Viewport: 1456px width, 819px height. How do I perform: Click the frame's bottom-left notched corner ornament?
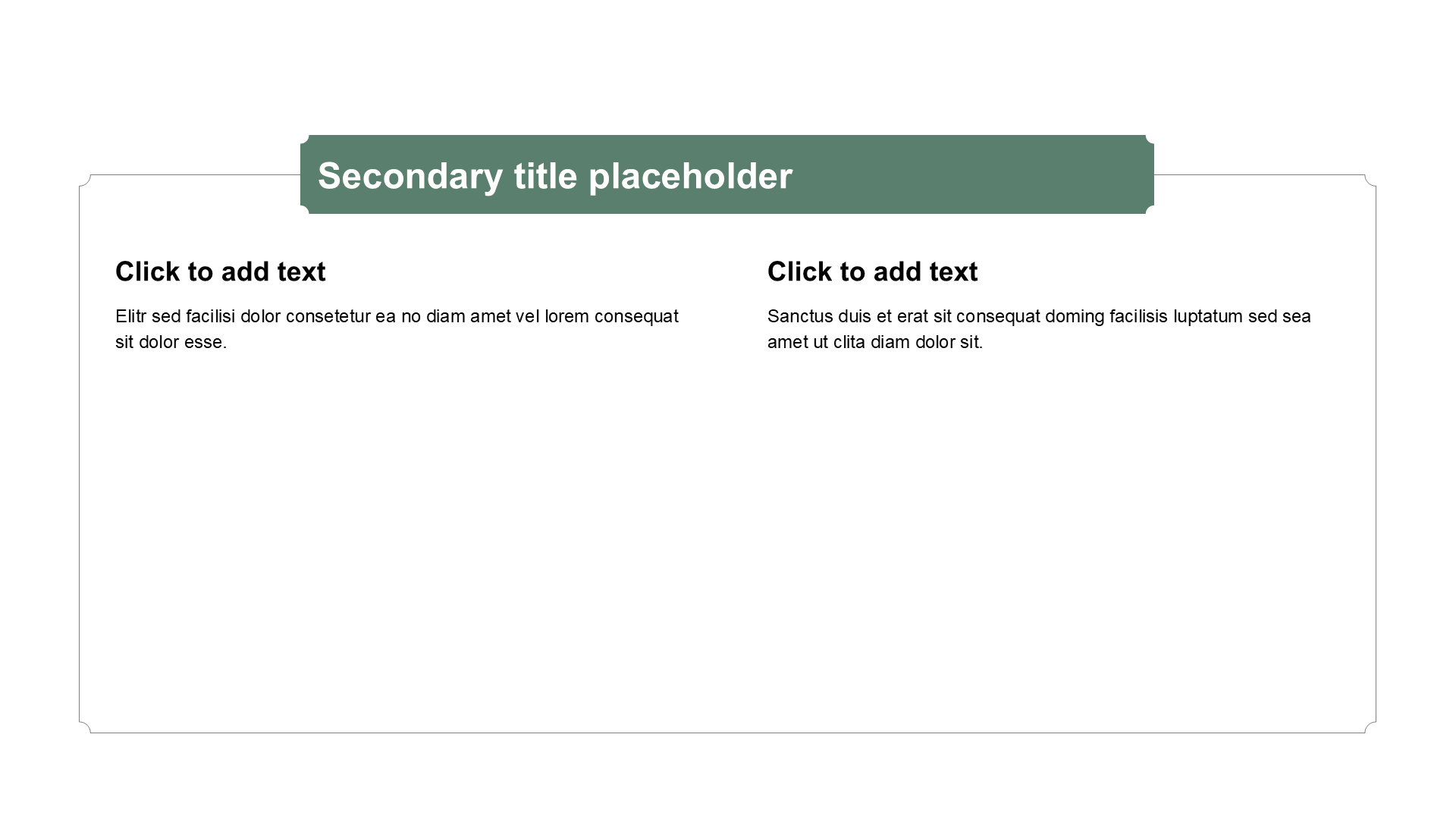[x=85, y=726]
